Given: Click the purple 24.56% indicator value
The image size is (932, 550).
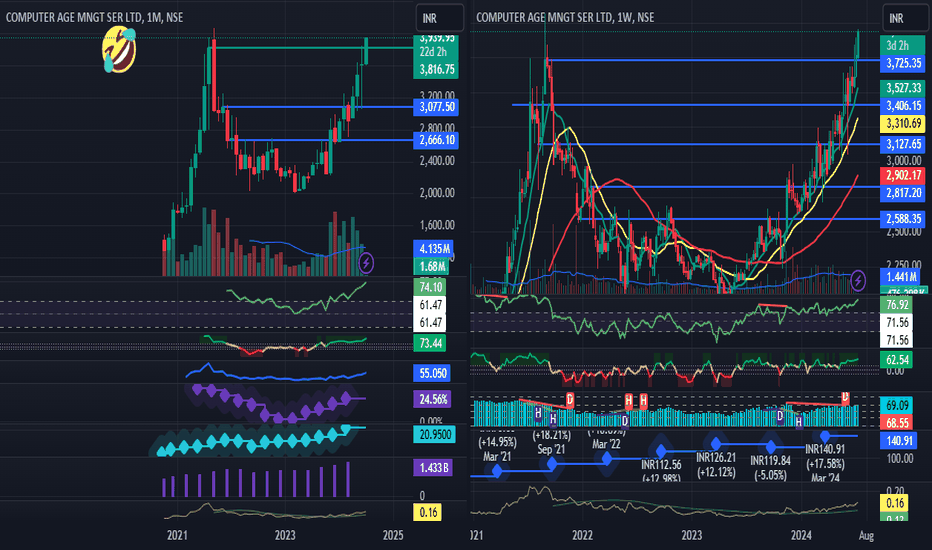Looking at the screenshot, I should (x=433, y=399).
